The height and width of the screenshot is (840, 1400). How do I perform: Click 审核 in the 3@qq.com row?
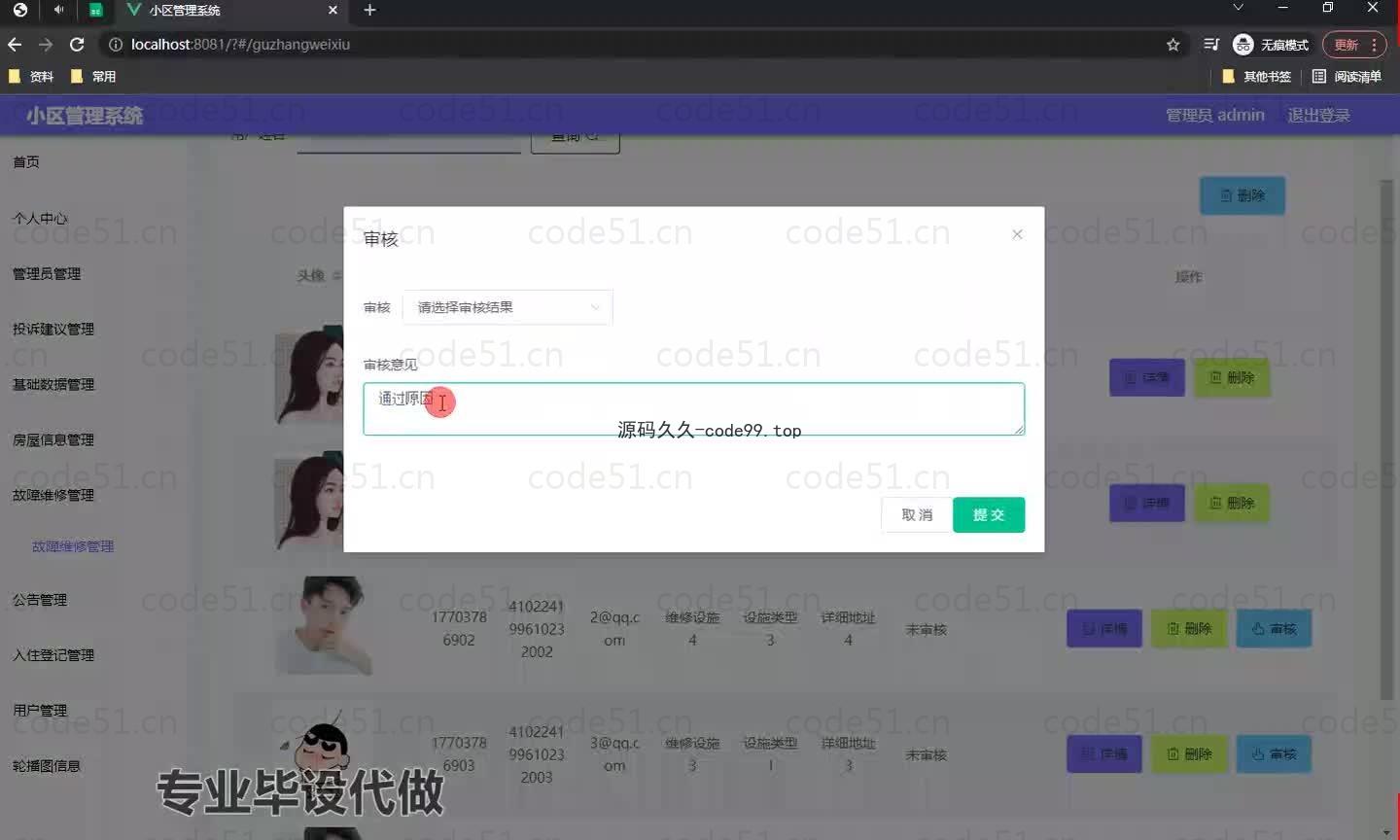1274,753
